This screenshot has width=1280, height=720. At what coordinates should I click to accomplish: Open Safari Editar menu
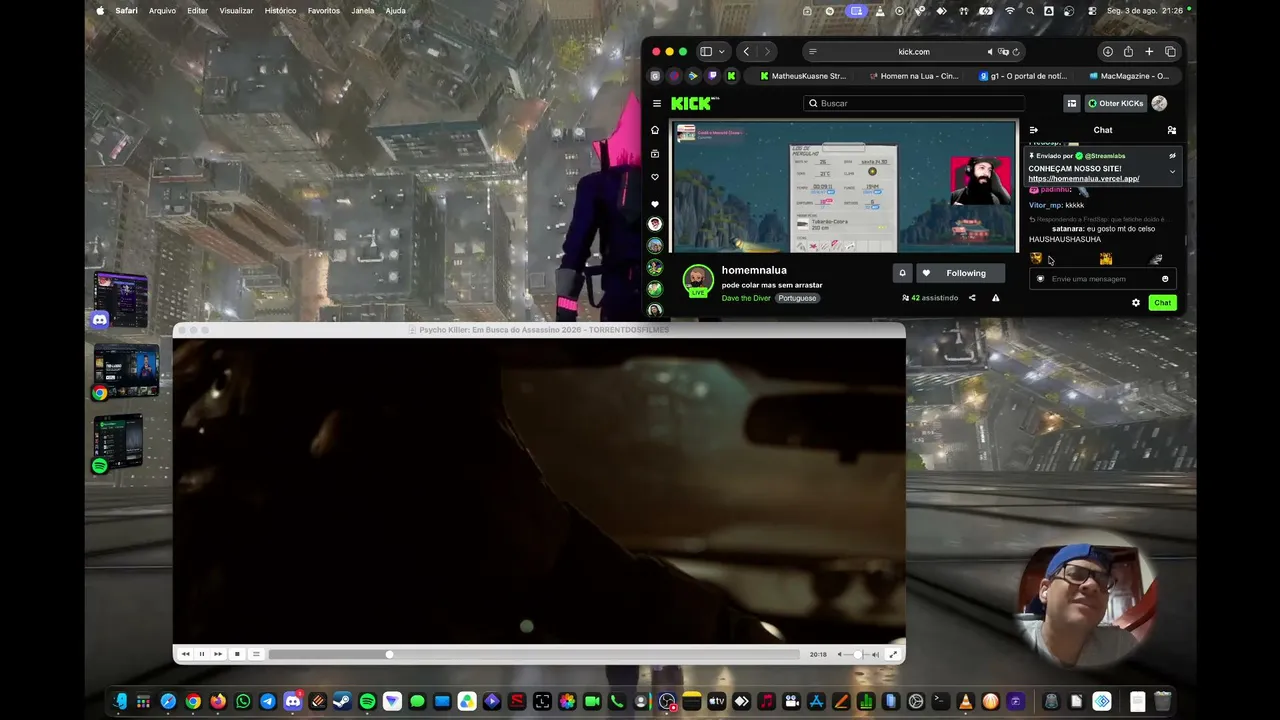197,11
